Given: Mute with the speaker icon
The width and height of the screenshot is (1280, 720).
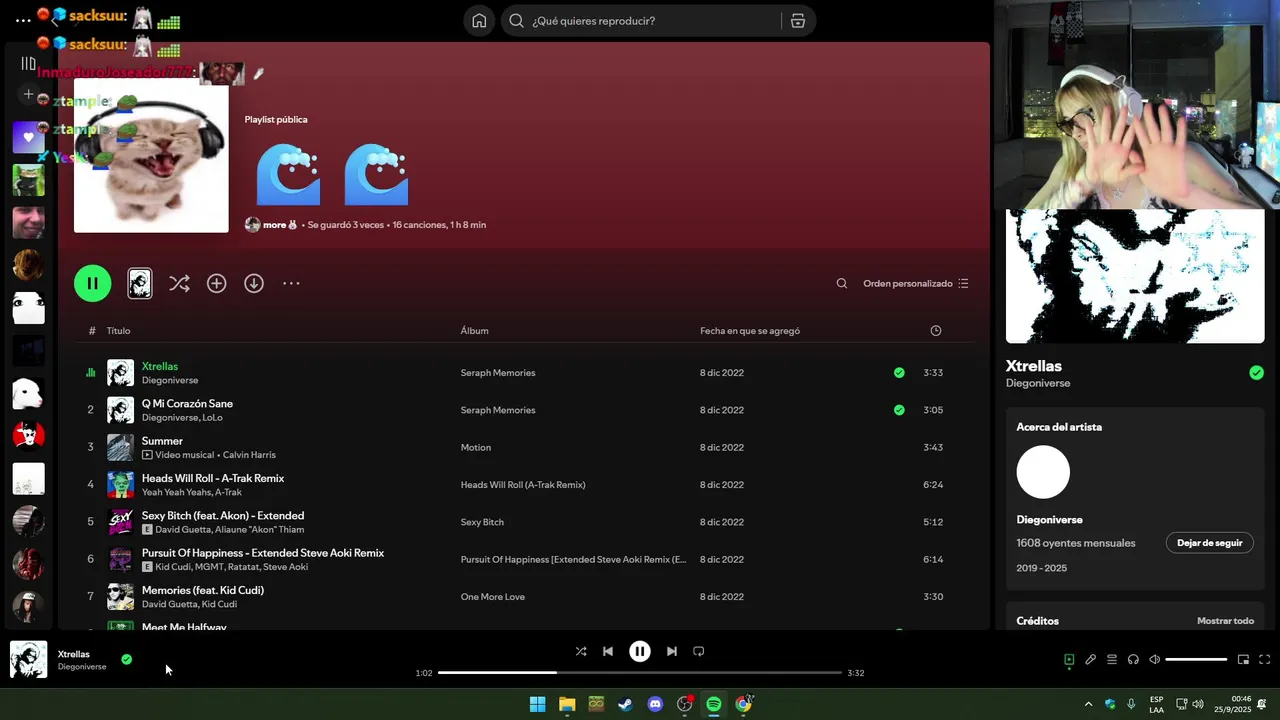Looking at the screenshot, I should tap(1154, 659).
